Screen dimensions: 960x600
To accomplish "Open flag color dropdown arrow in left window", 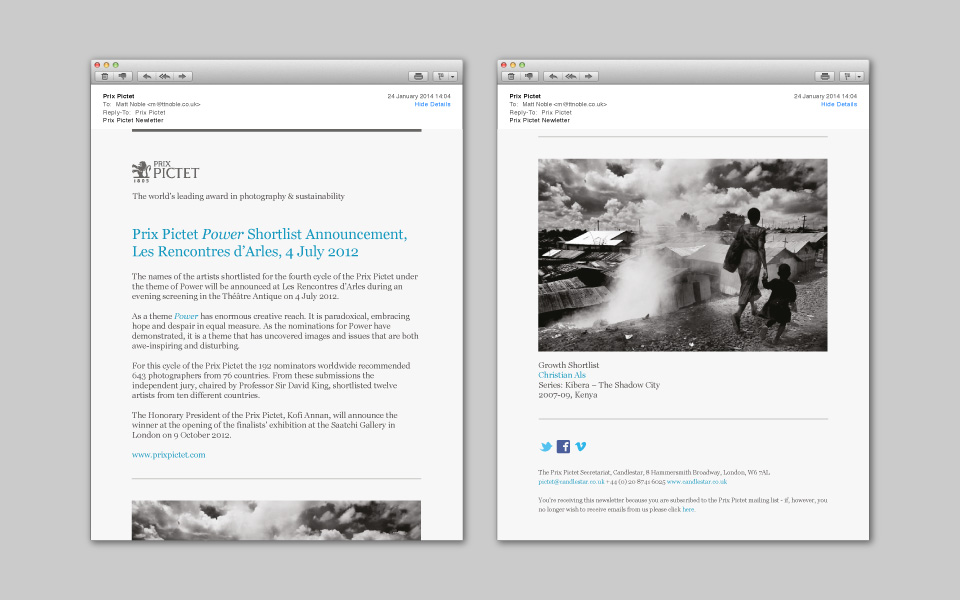I will (x=453, y=77).
